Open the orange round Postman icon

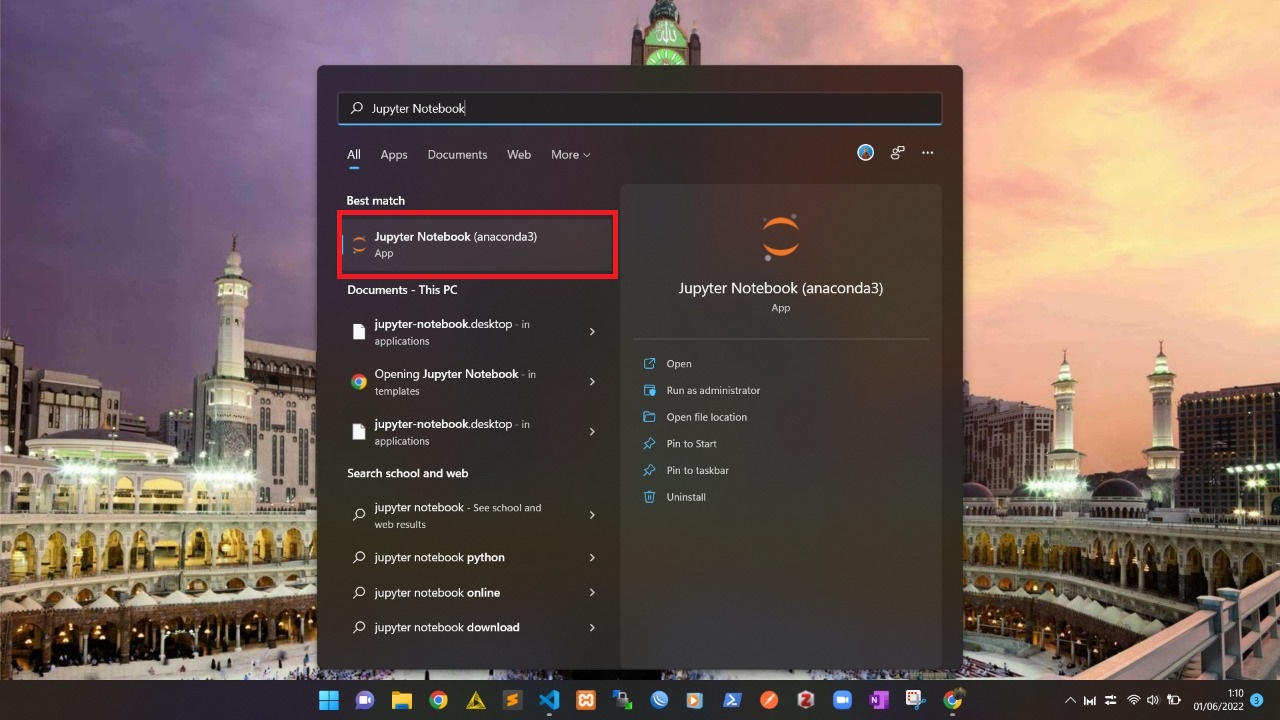click(x=769, y=700)
